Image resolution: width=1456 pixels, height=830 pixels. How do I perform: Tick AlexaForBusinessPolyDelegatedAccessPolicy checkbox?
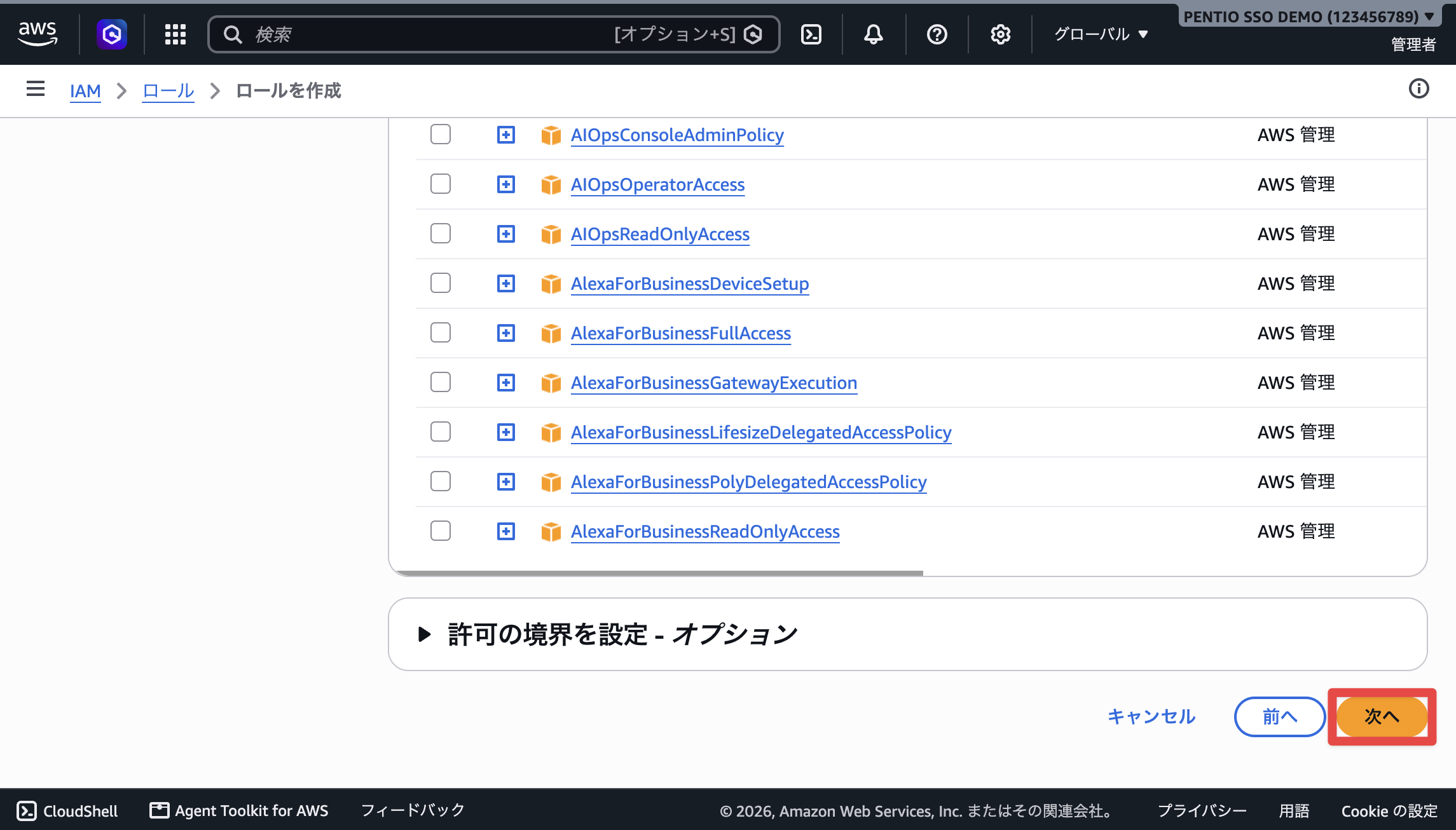[441, 481]
